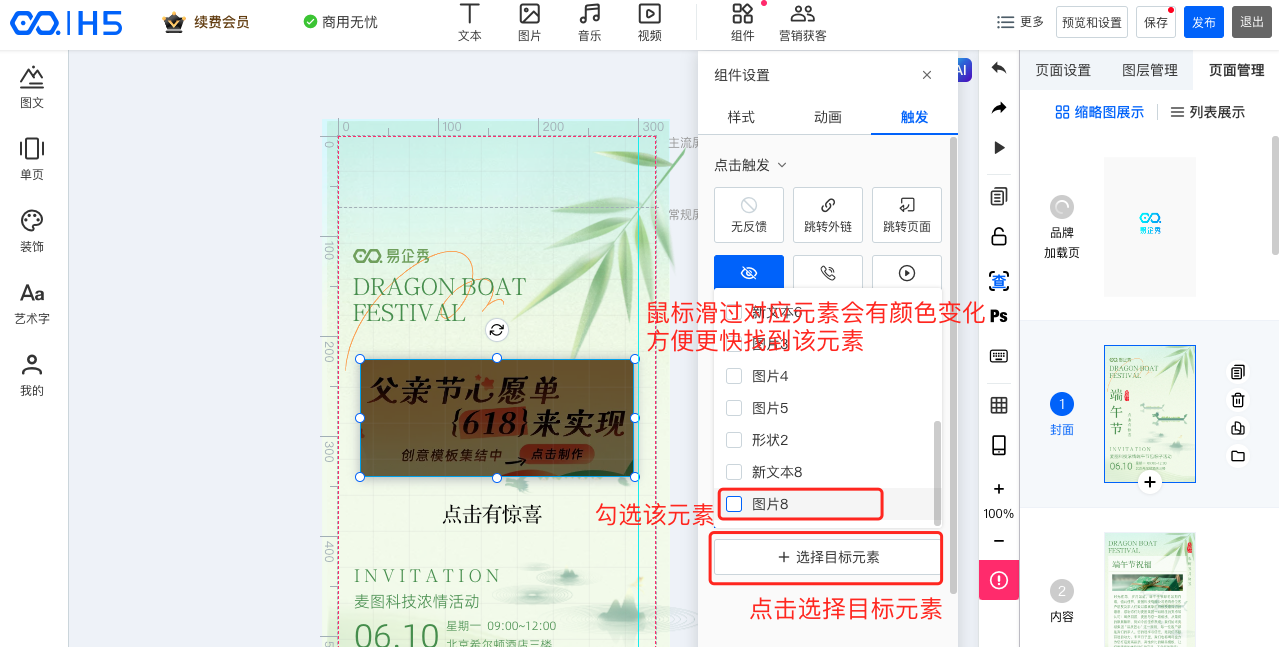Viewport: 1279px width, 647px height.
Task: Click the pink exclamation alert icon
Action: (998, 580)
